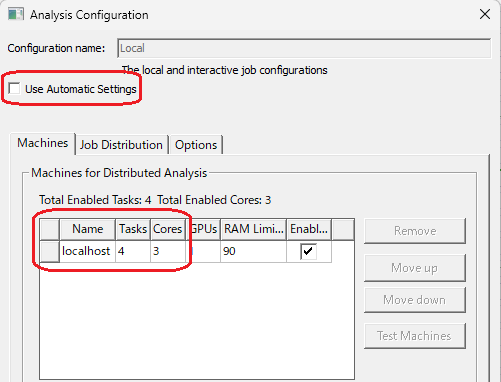Switch to the Machines tab
This screenshot has height=382, width=501.
(43, 143)
